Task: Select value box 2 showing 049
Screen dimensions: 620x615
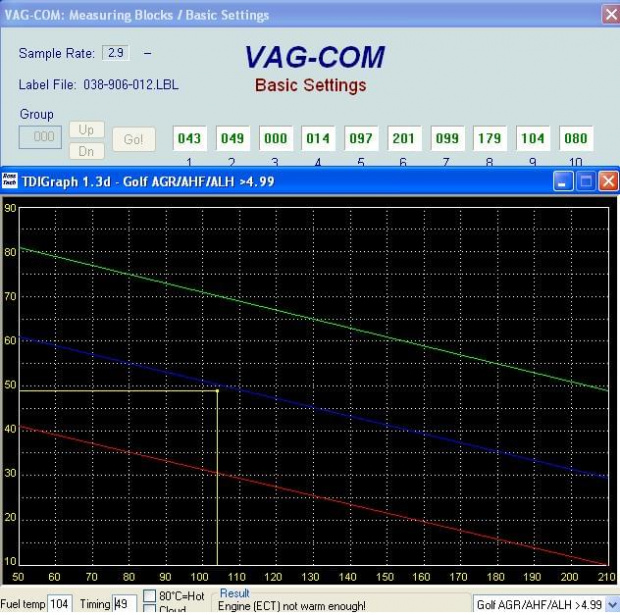Action: tap(232, 138)
